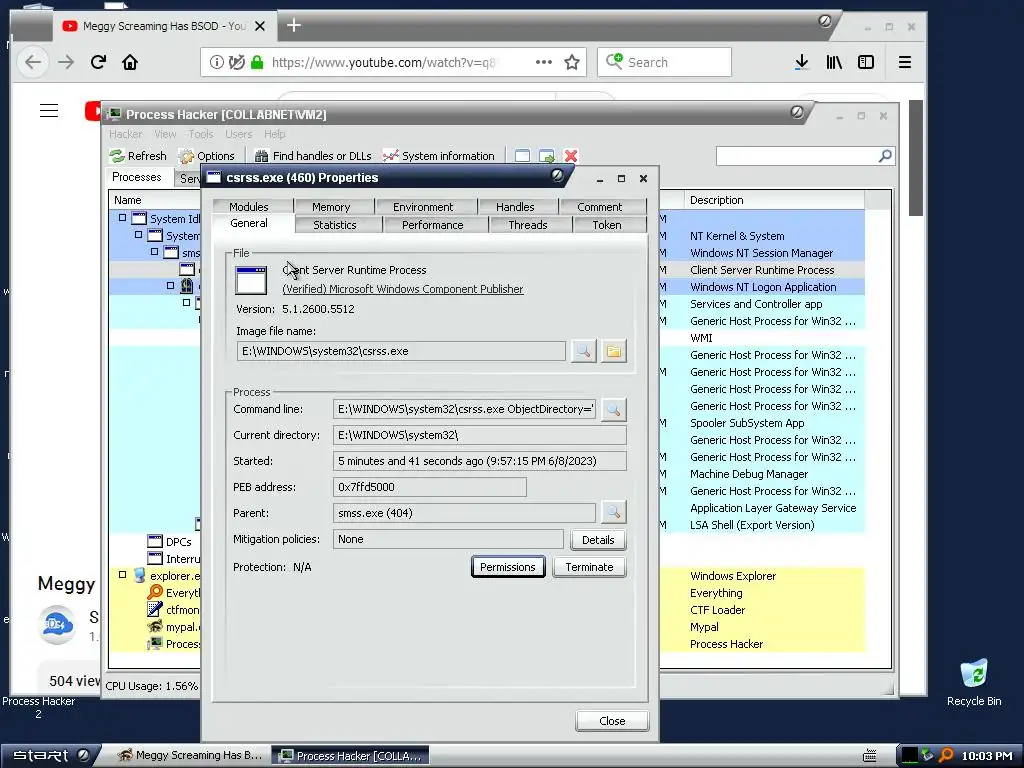Open Recycle Bin on desktop
Viewport: 1024px width, 768px height.
[974, 683]
